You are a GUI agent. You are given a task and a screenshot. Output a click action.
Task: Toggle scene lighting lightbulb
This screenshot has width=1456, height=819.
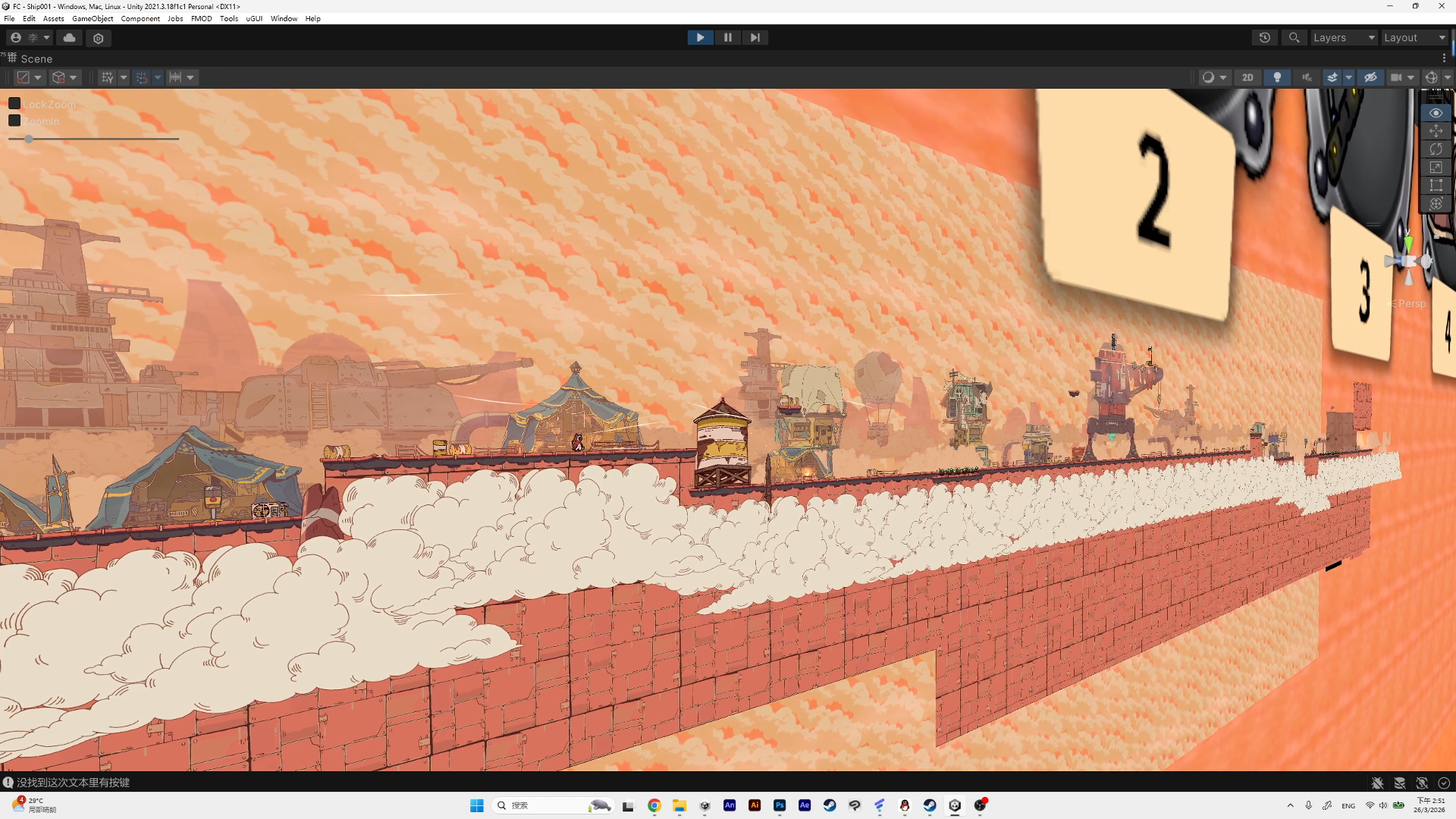point(1278,77)
